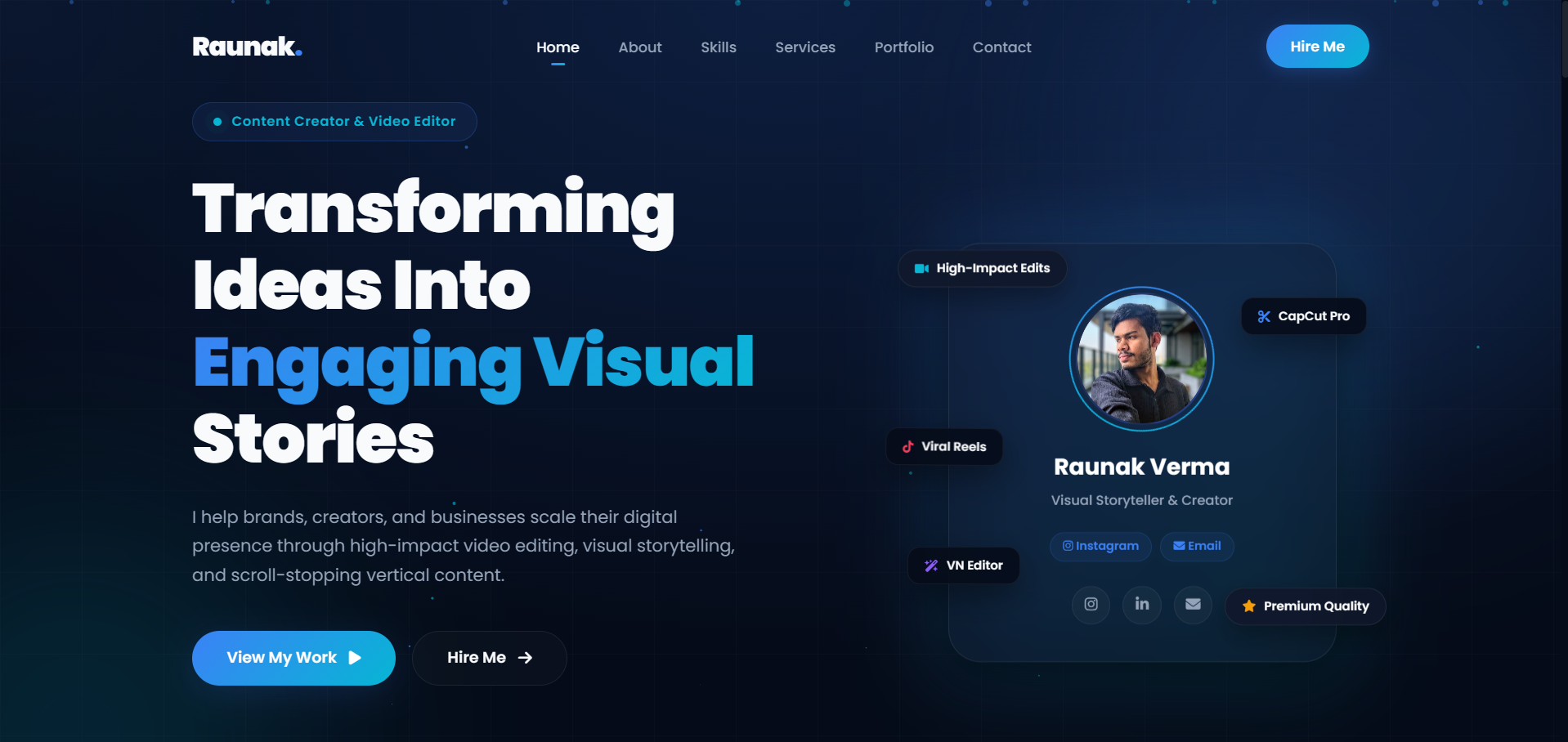1568x742 pixels.
Task: Click the envelope mail circle icon
Action: coord(1193,605)
